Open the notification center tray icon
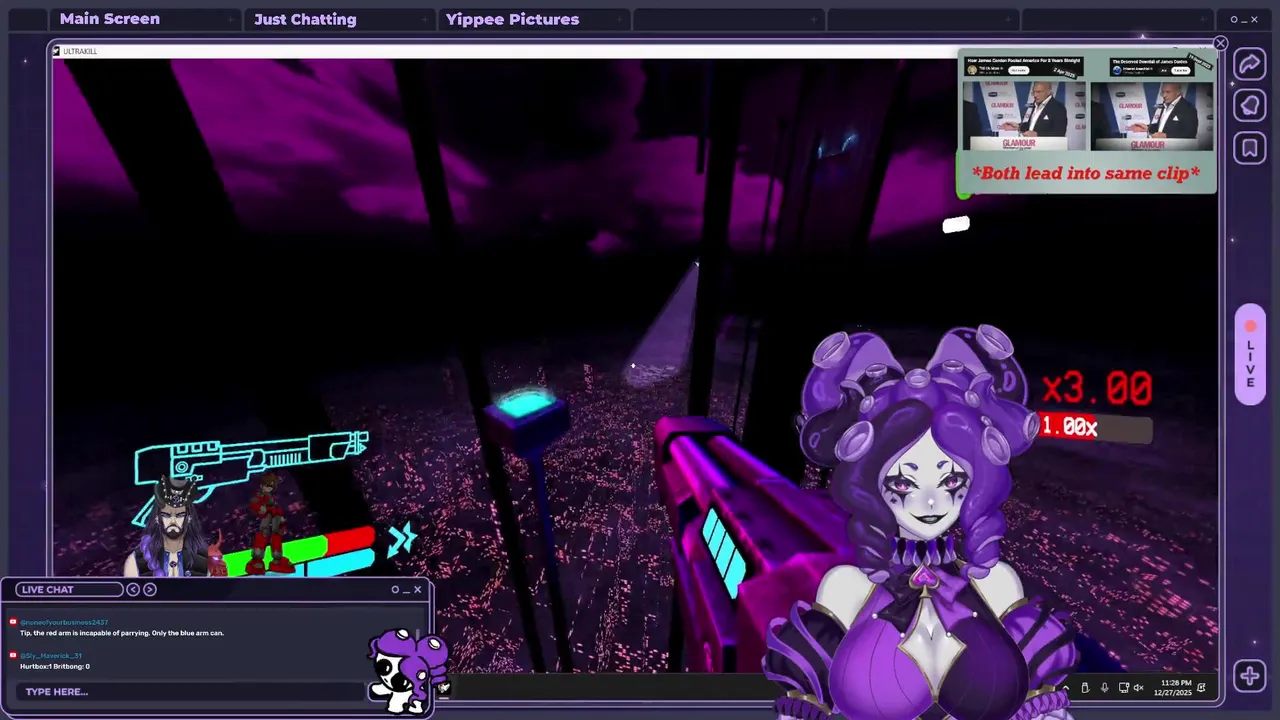The height and width of the screenshot is (720, 1280). pyautogui.click(x=1202, y=688)
